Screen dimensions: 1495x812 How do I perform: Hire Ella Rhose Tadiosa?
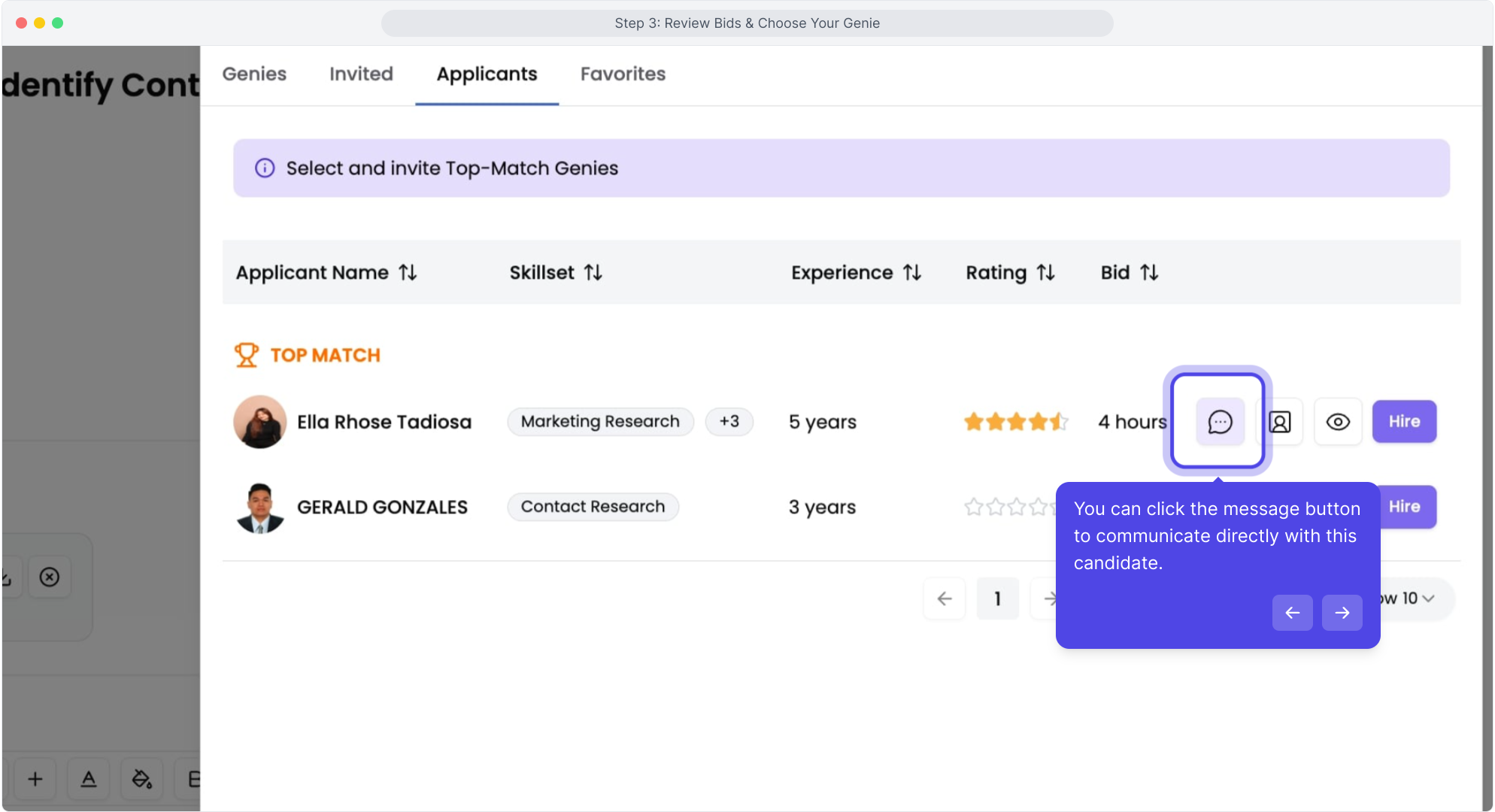[1404, 421]
